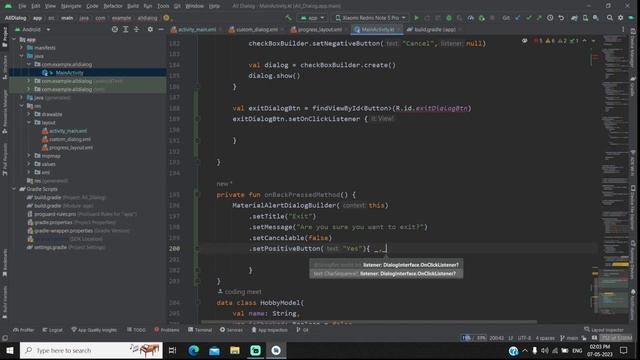Screen dimensions: 640x360
Task: Open editor tabs more-options dots
Action: coord(623,29)
